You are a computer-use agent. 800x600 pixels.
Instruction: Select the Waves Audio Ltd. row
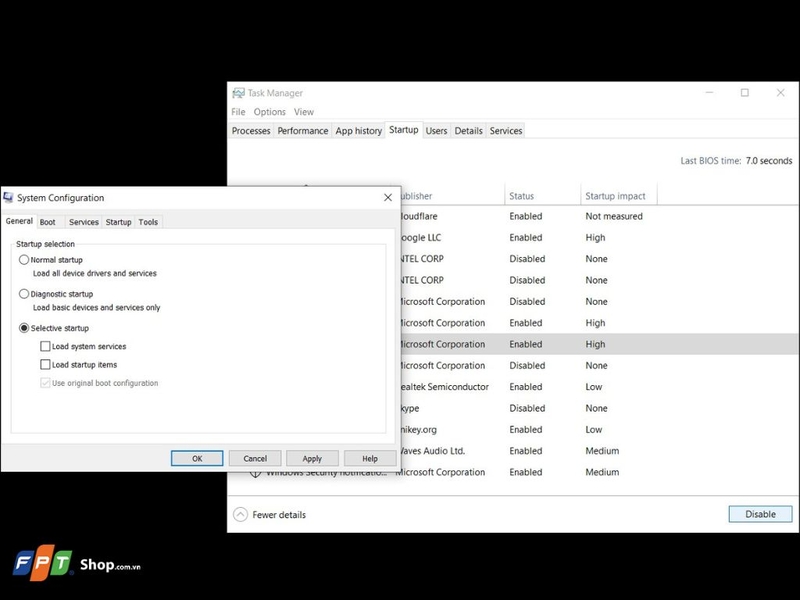pos(599,451)
